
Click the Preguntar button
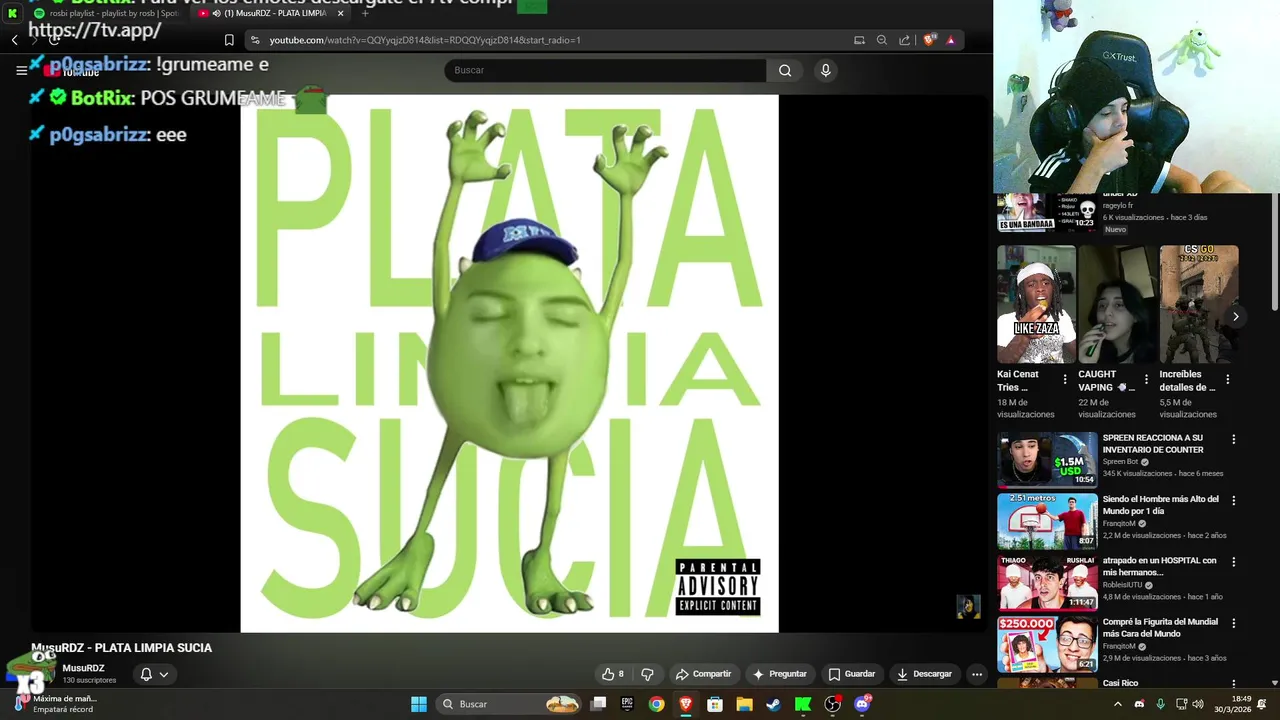point(779,674)
